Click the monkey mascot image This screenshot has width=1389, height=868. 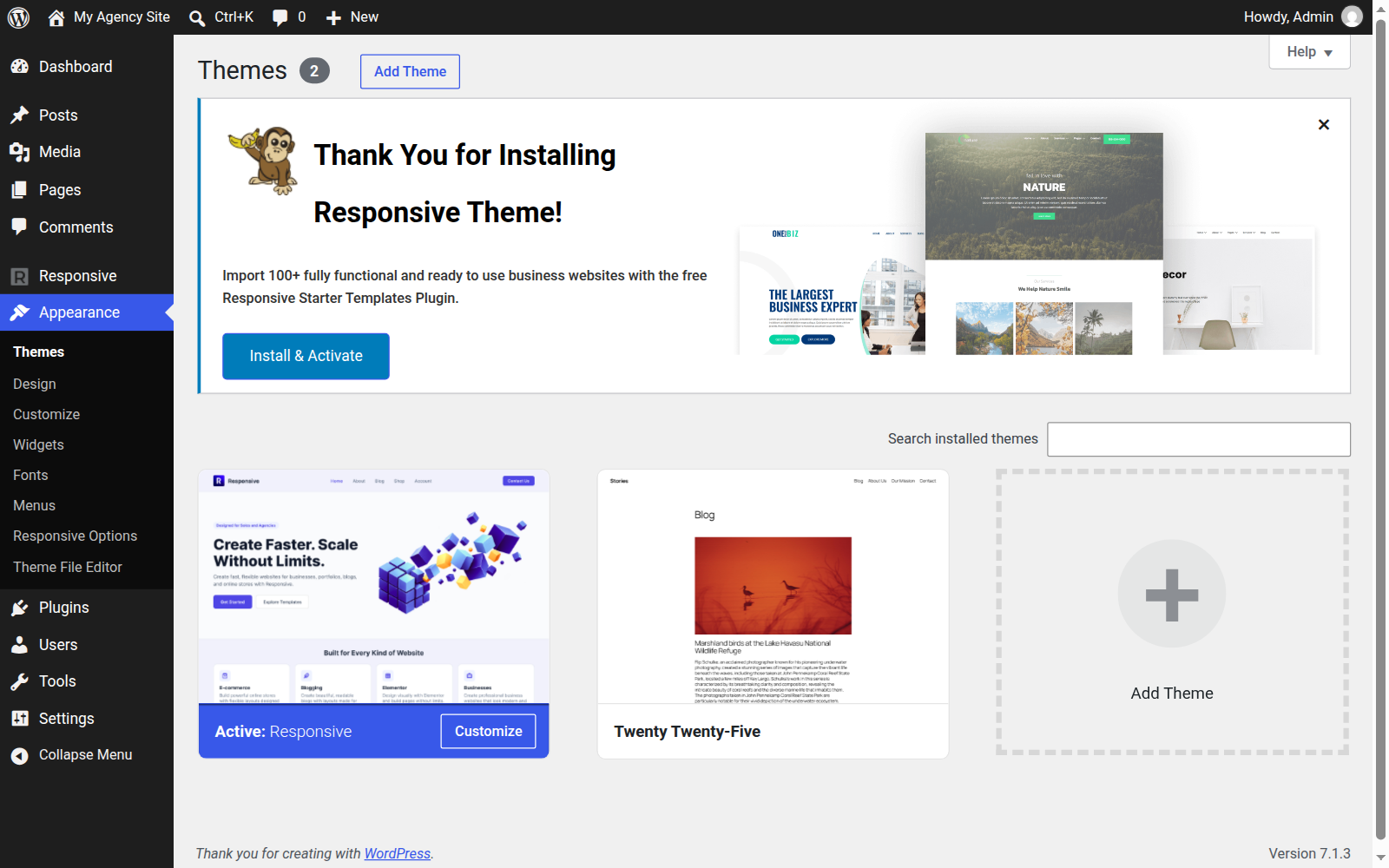coord(264,161)
